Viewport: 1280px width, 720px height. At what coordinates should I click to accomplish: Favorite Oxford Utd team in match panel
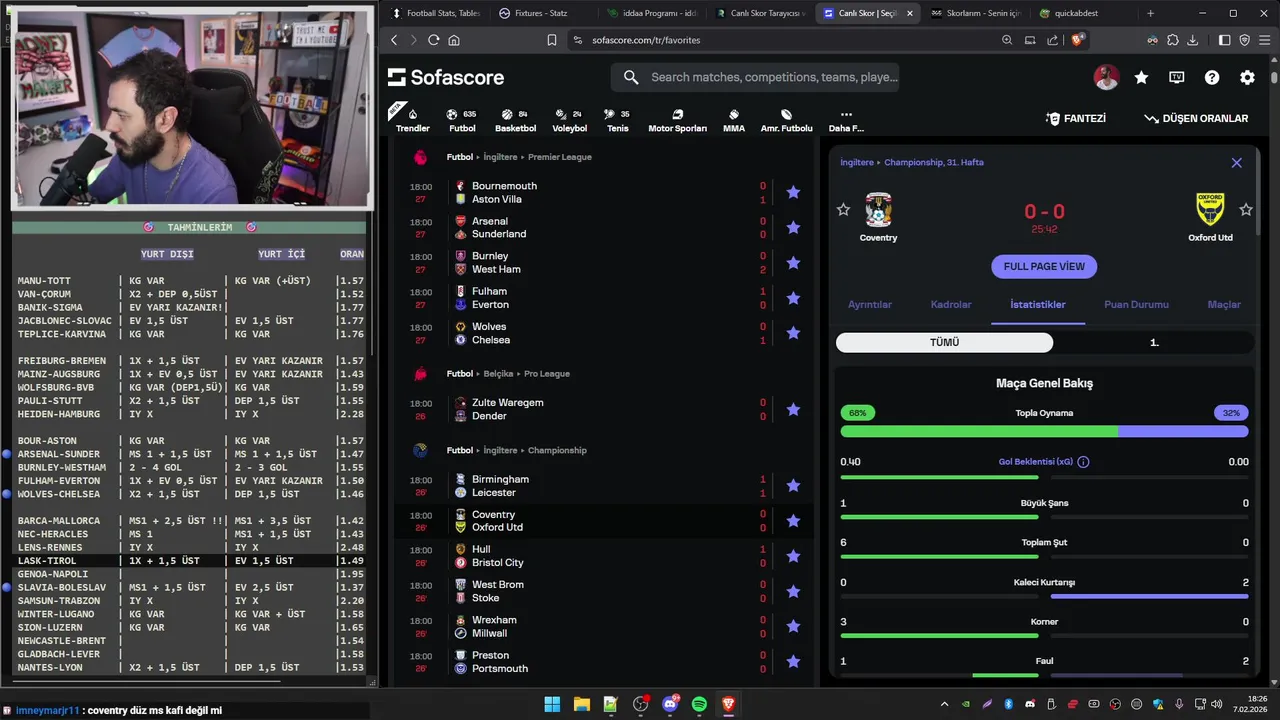pos(1246,209)
